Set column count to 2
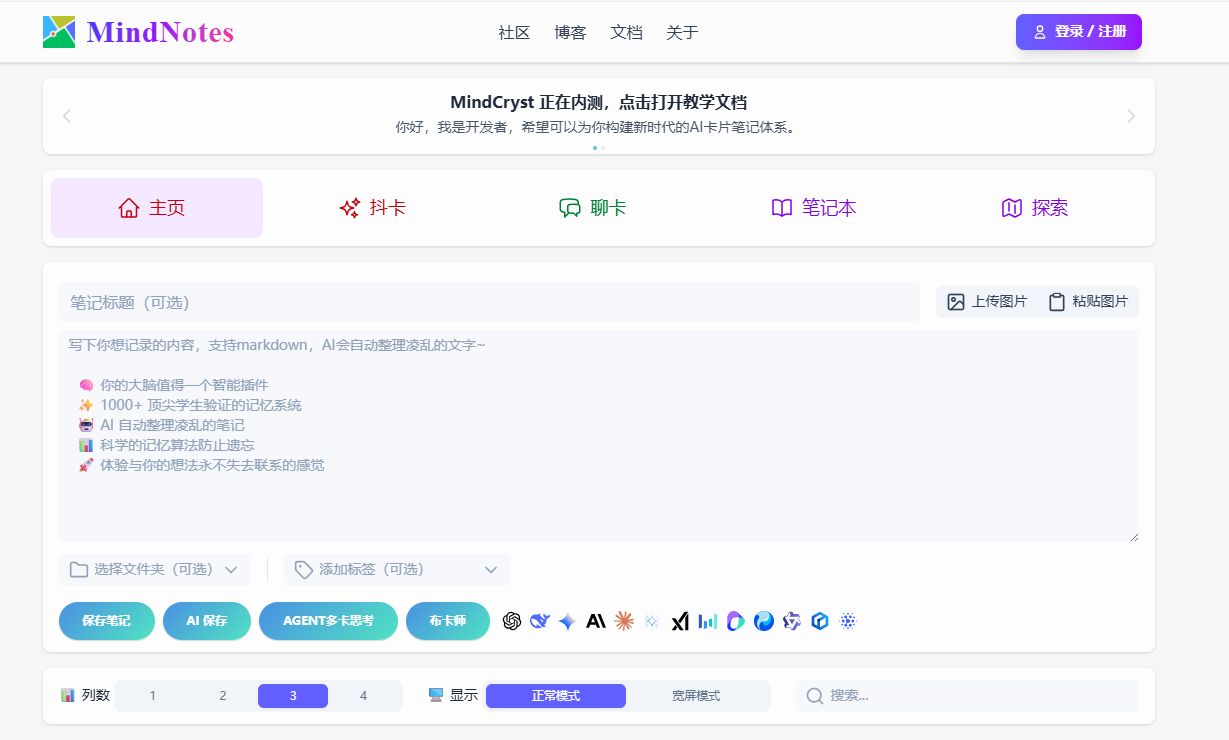This screenshot has height=740, width=1229. click(x=223, y=696)
